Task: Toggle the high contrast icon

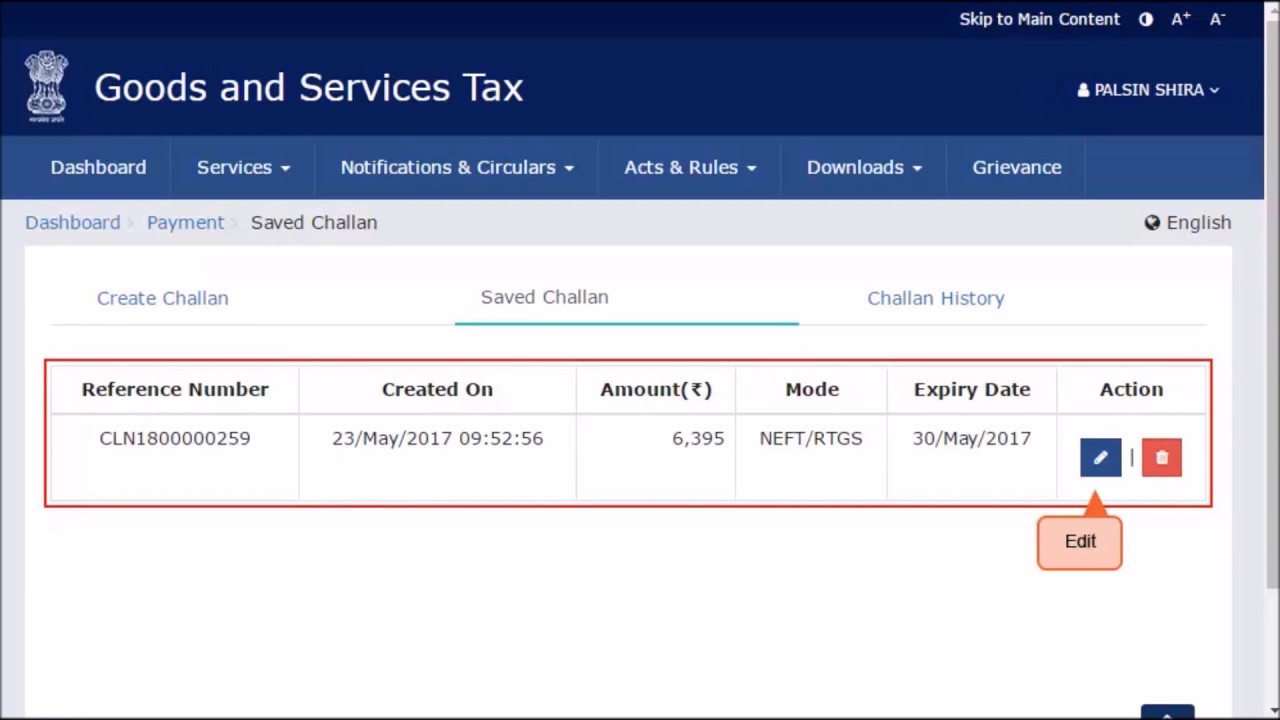Action: (x=1146, y=19)
